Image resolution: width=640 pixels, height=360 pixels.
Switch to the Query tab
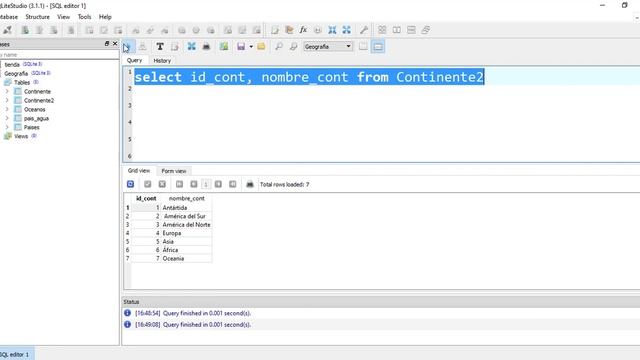(134, 60)
